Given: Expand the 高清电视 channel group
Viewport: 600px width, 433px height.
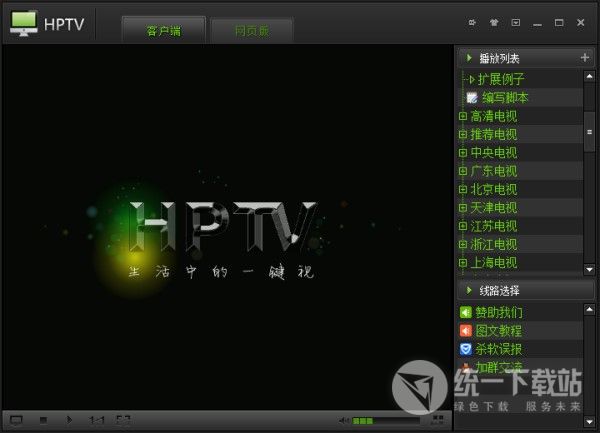Looking at the screenshot, I should (x=463, y=116).
